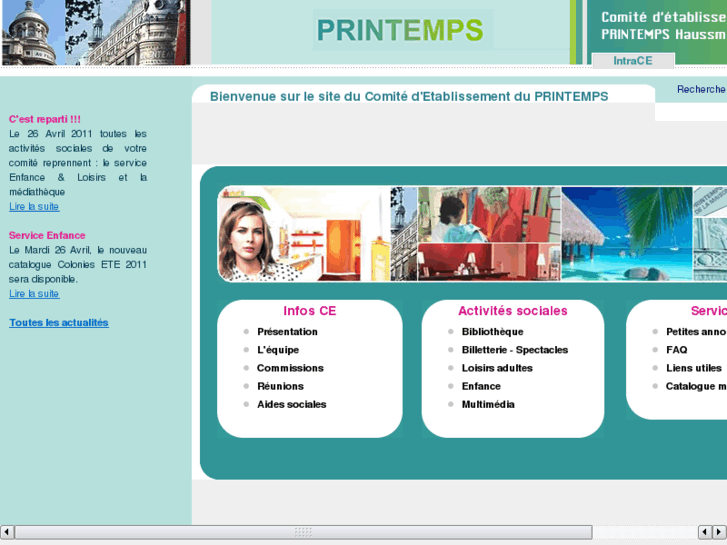Click the horizontal scrollbar thumb
This screenshot has height=545, width=727.
coord(304,532)
